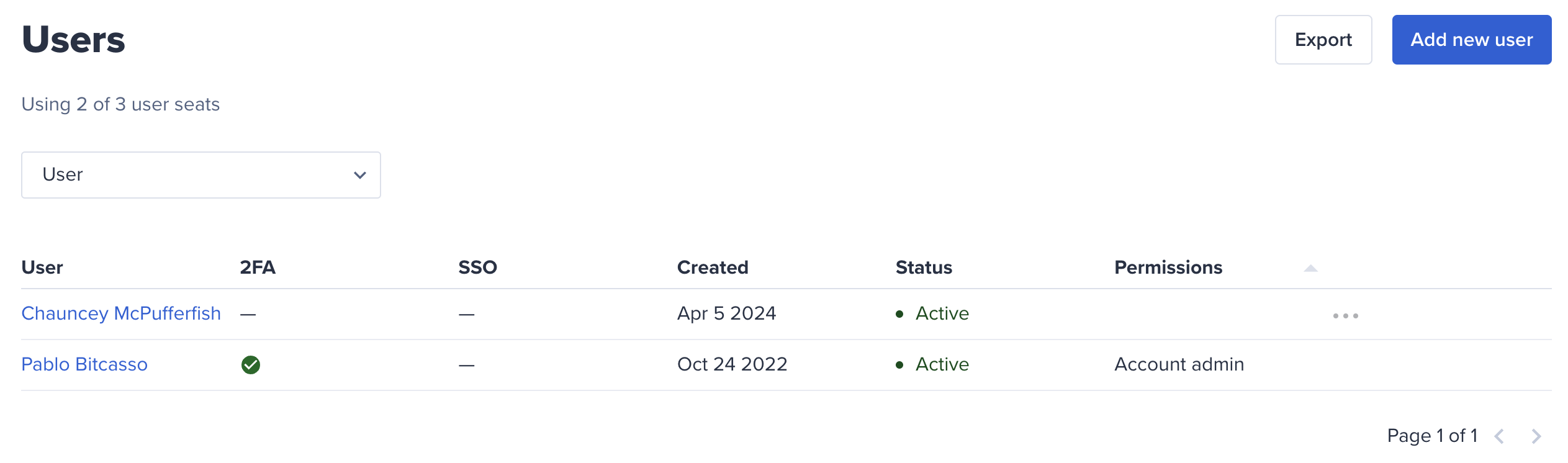Sort by the Permissions column header
The height and width of the screenshot is (463, 1568).
point(1168,267)
